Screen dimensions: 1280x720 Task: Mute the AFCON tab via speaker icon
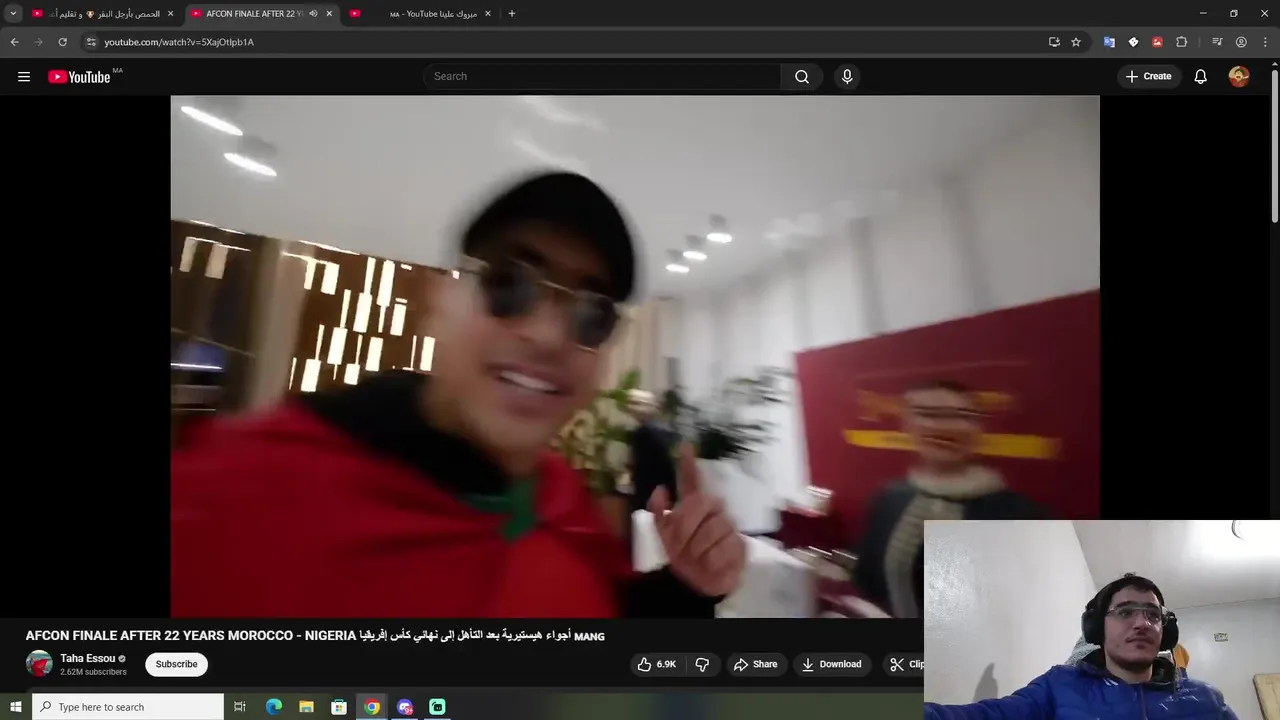click(313, 14)
